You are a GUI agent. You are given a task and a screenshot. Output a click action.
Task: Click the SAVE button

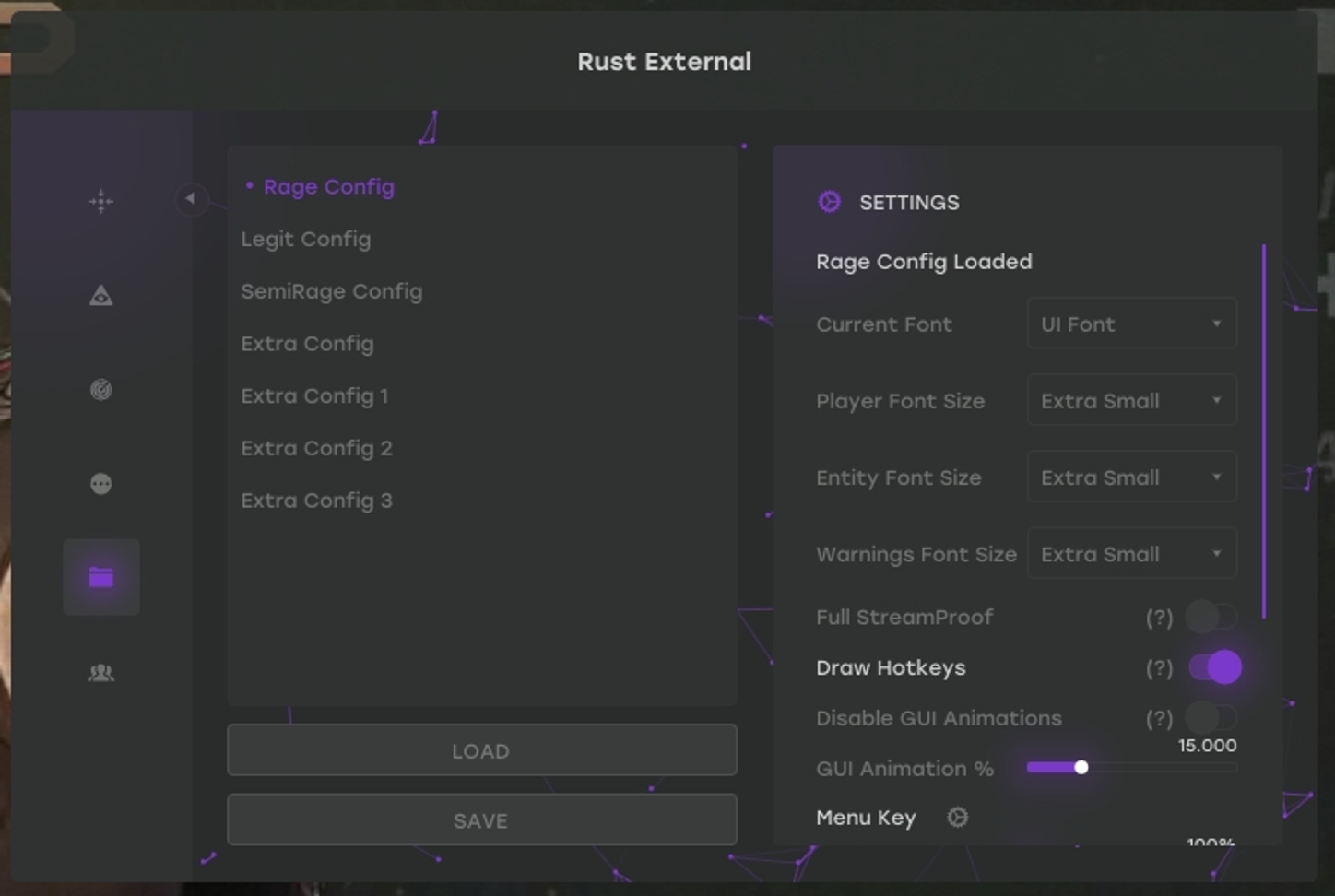(481, 819)
